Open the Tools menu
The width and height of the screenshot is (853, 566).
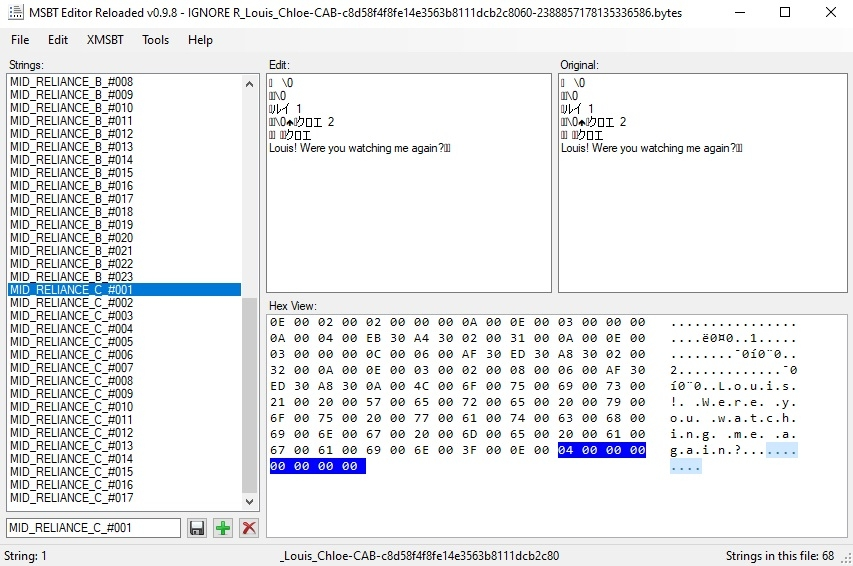[155, 40]
